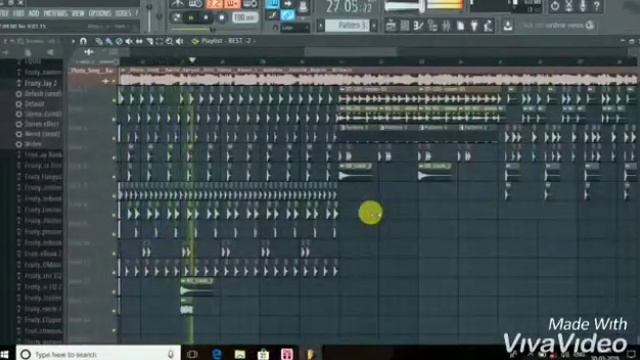Show the playlist window icon
This screenshot has width=640, height=360.
[391, 26]
